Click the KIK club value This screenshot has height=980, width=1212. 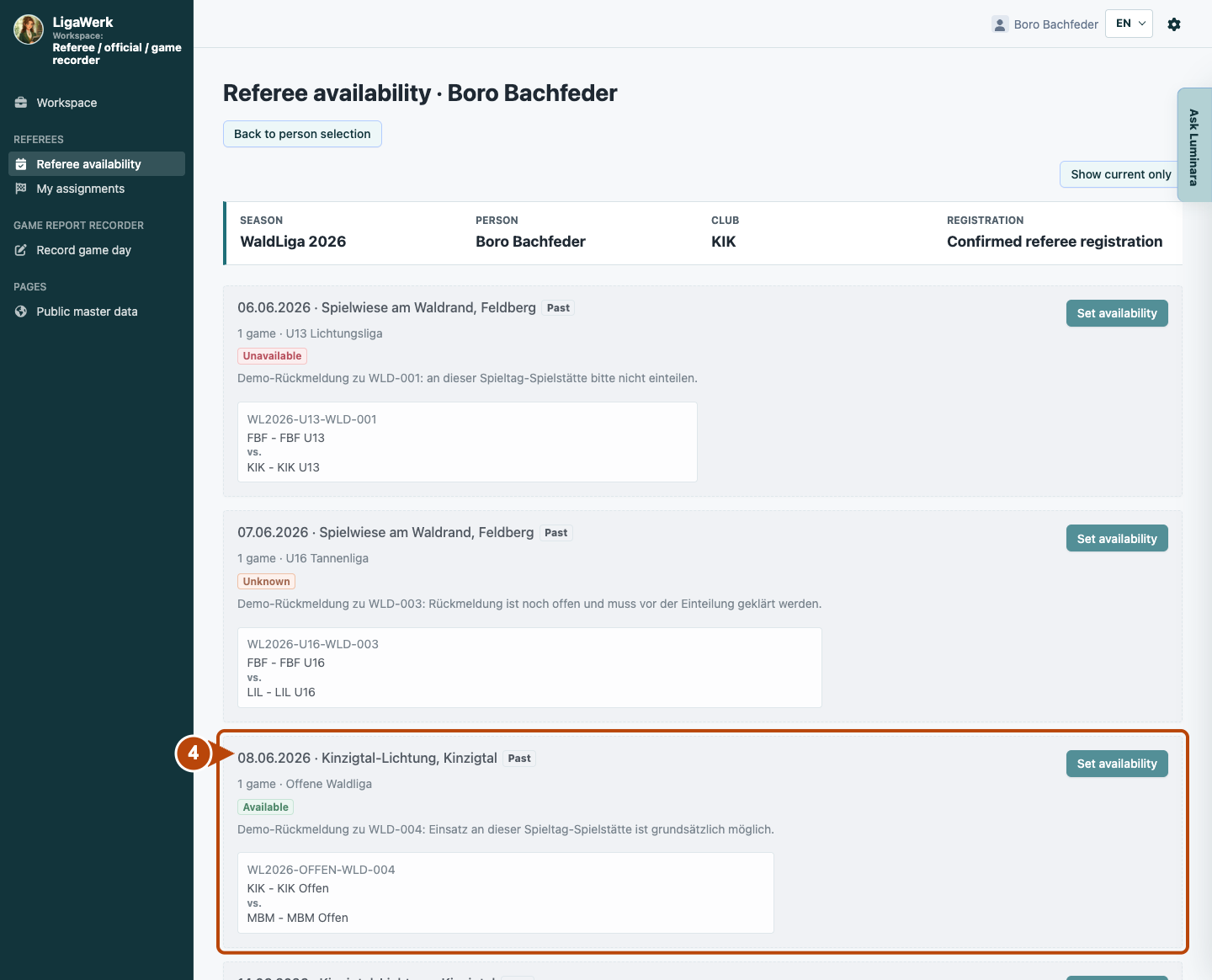click(723, 242)
